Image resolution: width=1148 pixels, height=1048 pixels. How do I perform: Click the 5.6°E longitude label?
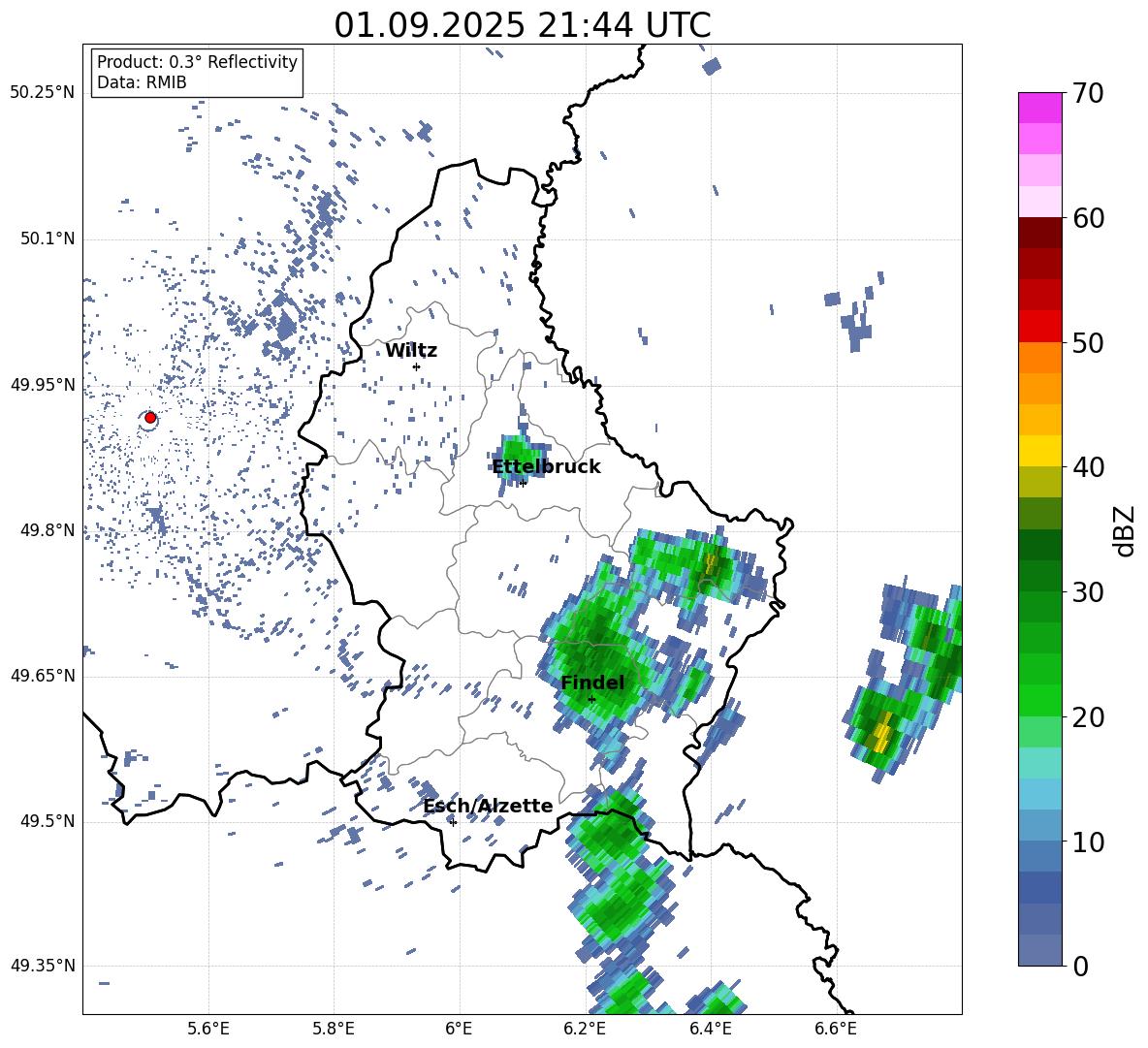point(208,1029)
